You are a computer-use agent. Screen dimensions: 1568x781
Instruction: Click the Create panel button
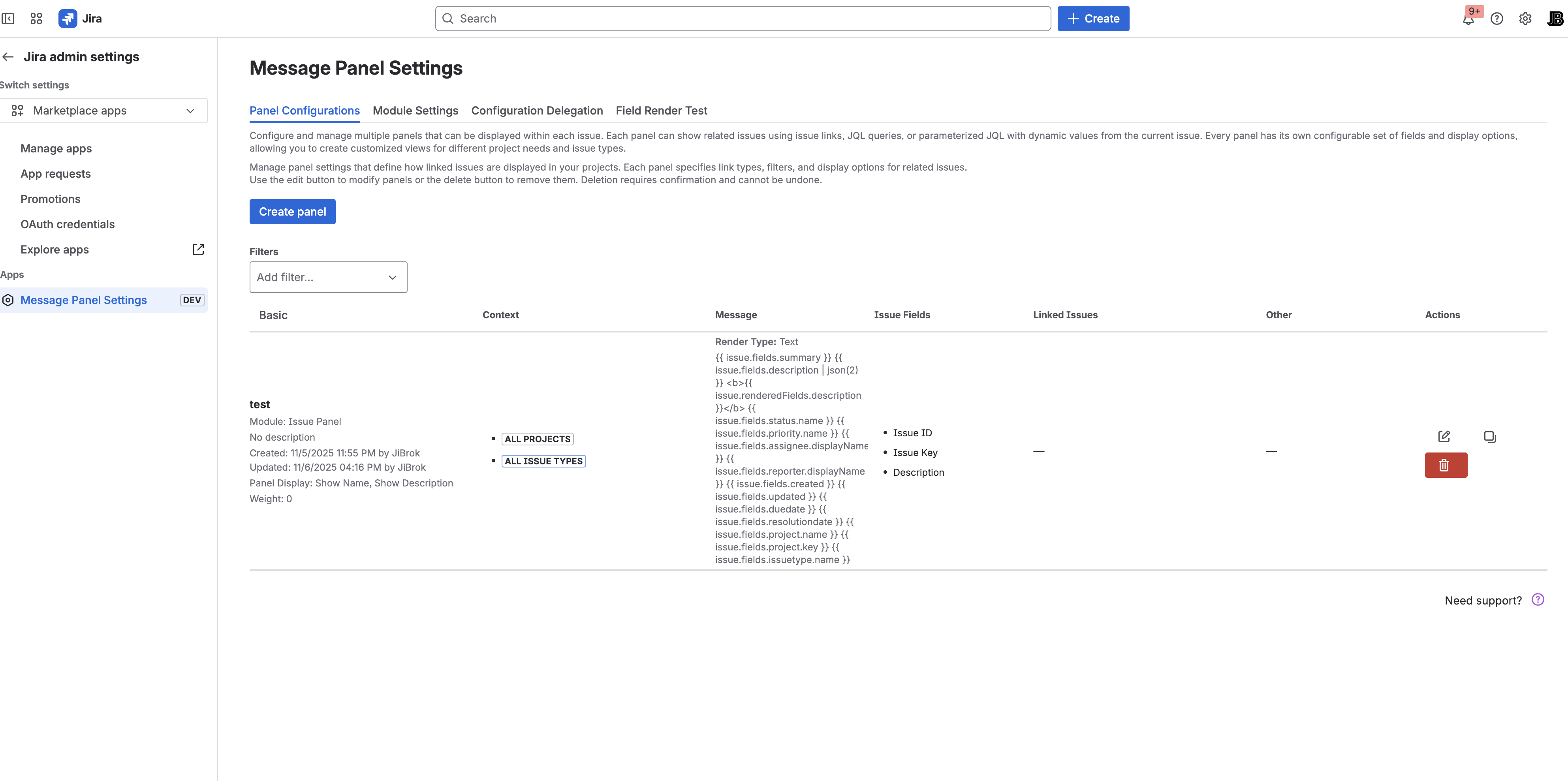click(x=292, y=211)
